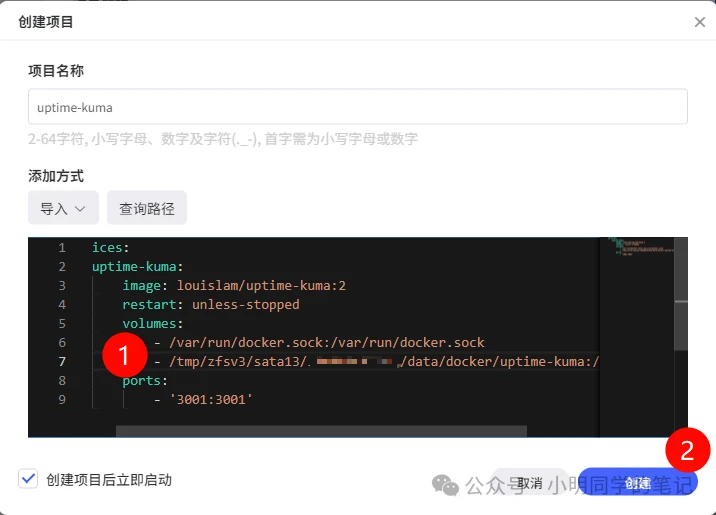Toggle 创建项目后立即启动 checkbox
Screen dimensions: 716x515
[28, 479]
